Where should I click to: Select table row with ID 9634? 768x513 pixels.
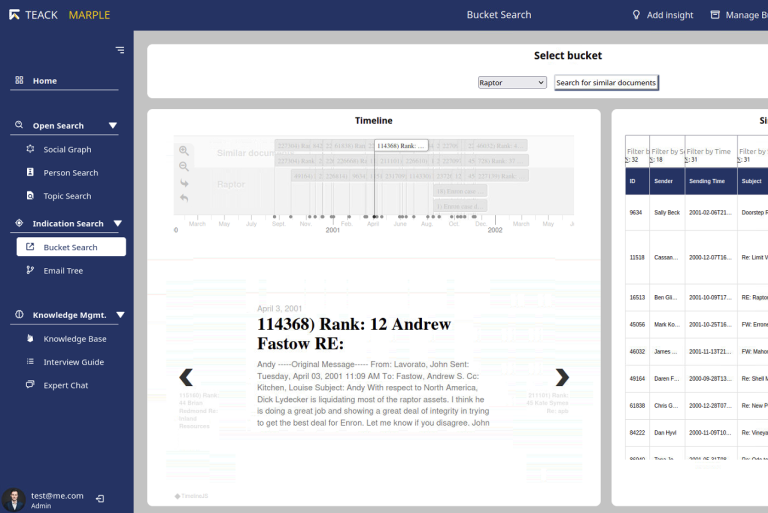(x=696, y=213)
